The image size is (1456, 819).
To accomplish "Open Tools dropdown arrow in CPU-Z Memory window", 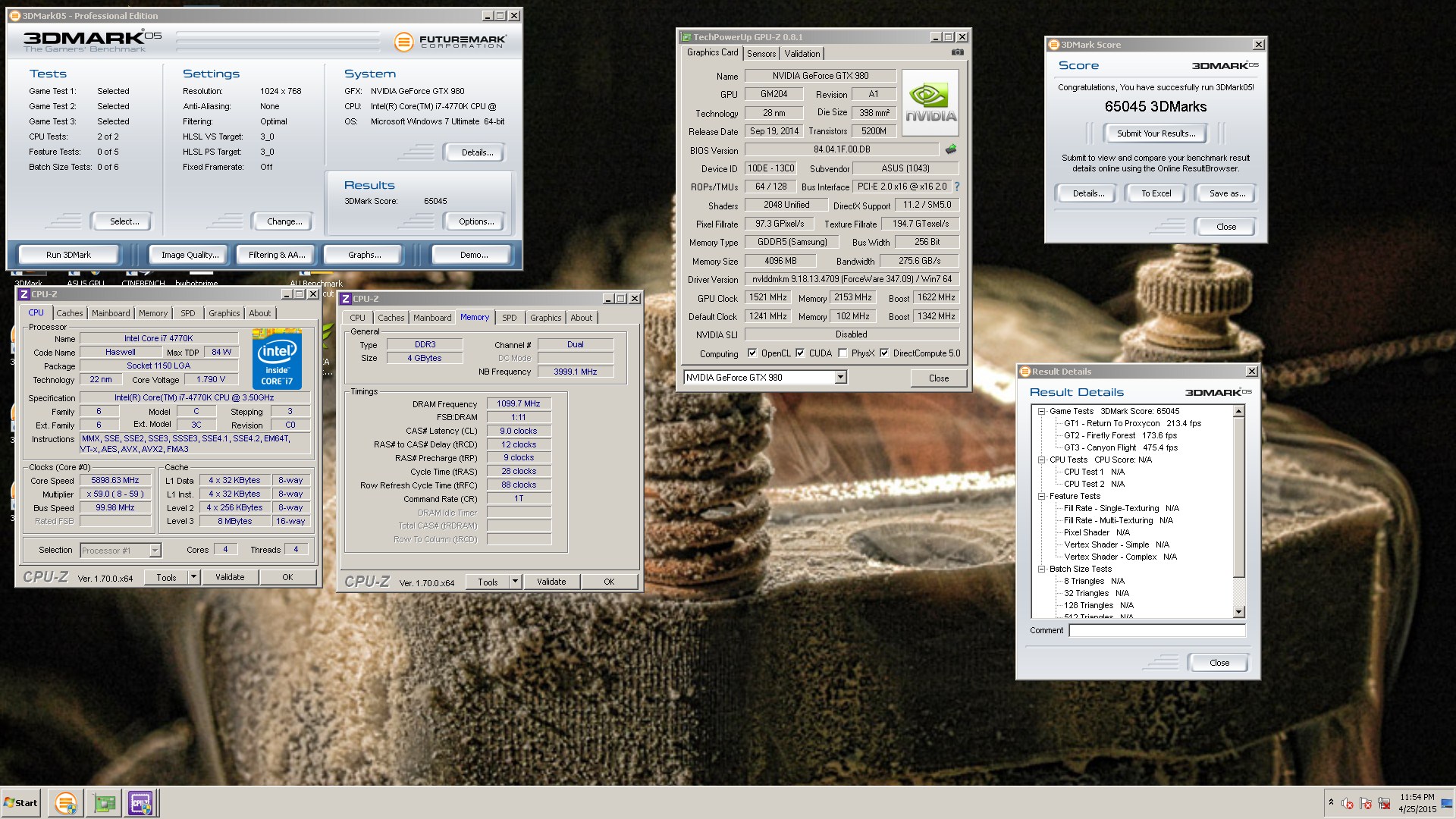I will click(515, 582).
